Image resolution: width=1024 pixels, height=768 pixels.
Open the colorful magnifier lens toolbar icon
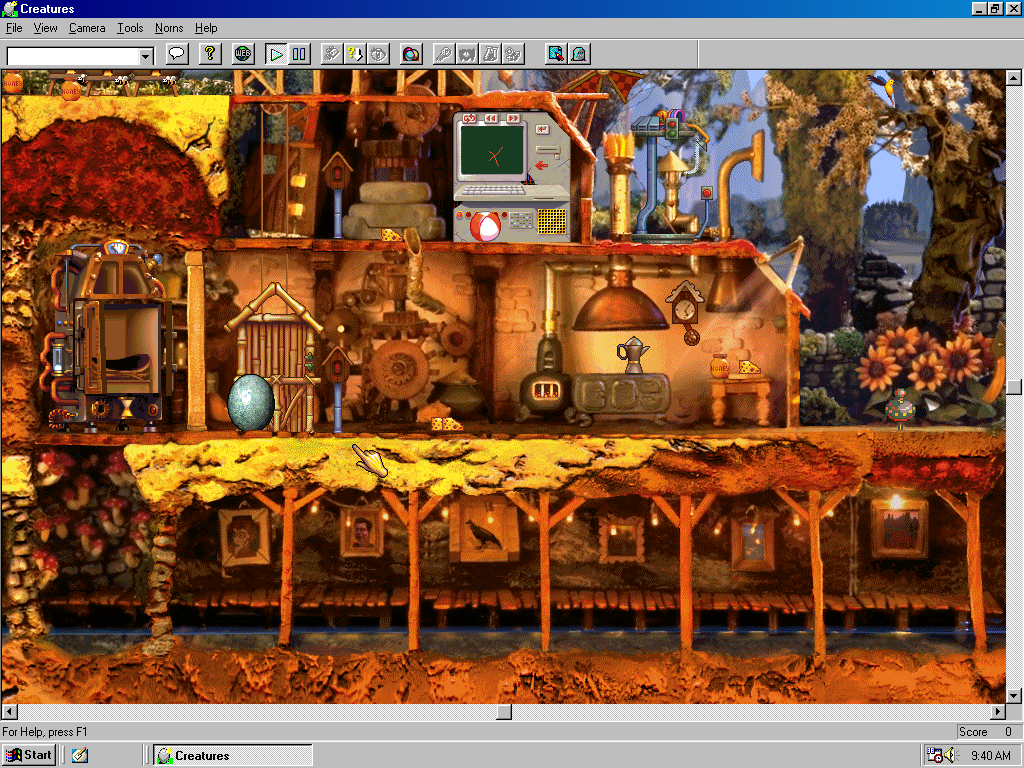pos(411,54)
